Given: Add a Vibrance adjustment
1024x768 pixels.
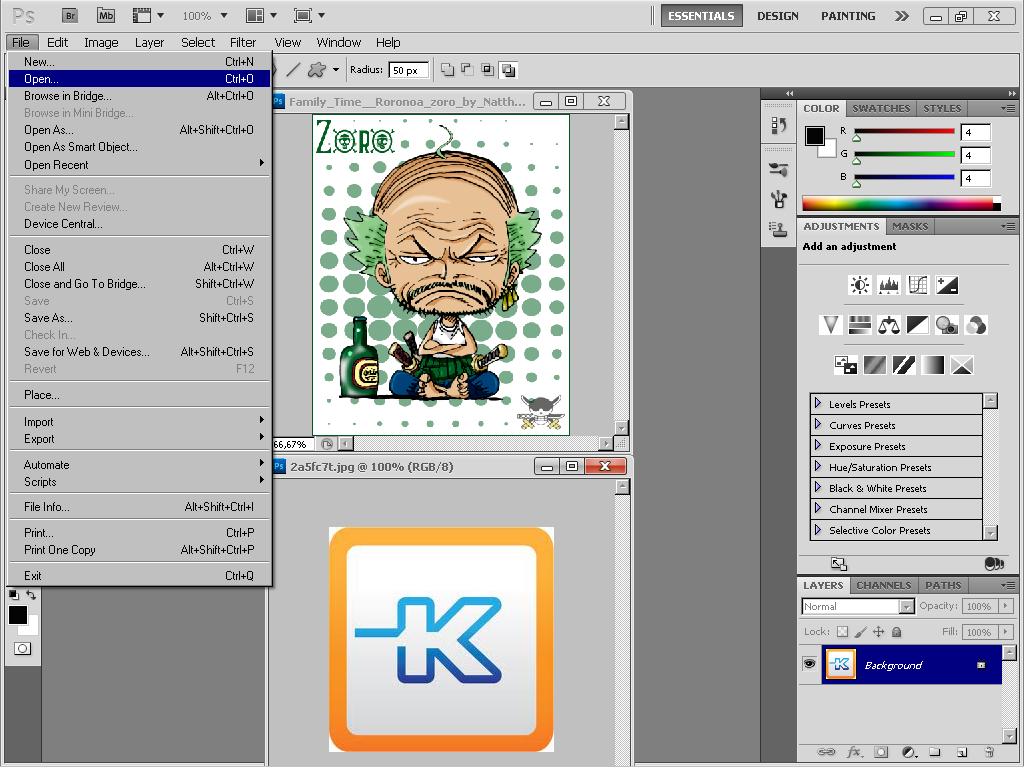Looking at the screenshot, I should point(830,325).
